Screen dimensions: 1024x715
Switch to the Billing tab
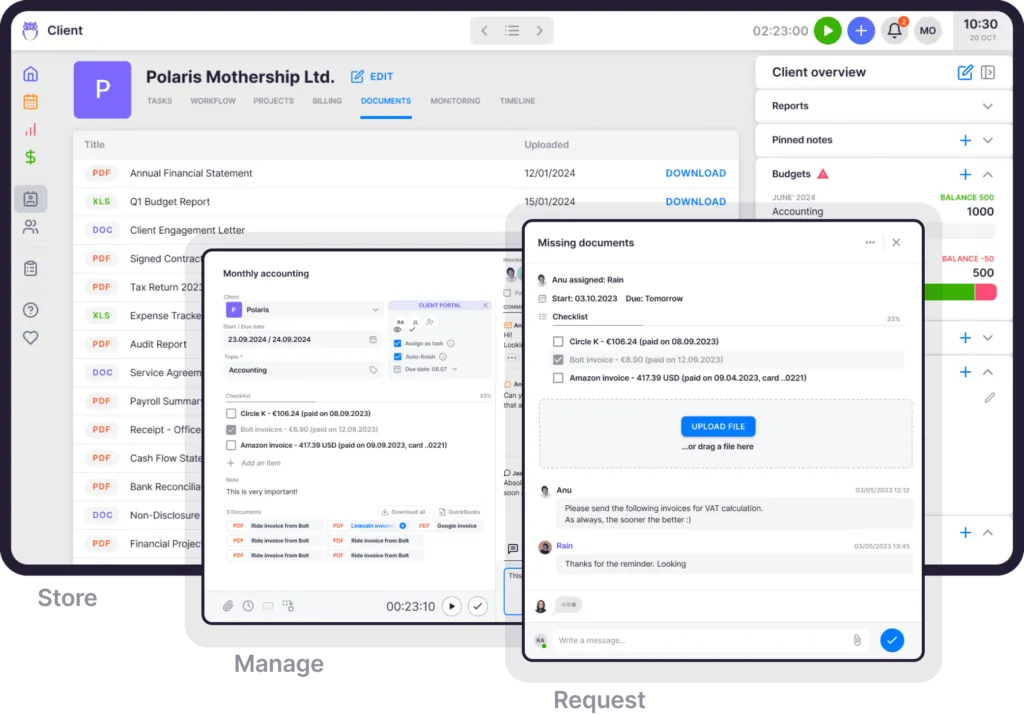tap(327, 101)
